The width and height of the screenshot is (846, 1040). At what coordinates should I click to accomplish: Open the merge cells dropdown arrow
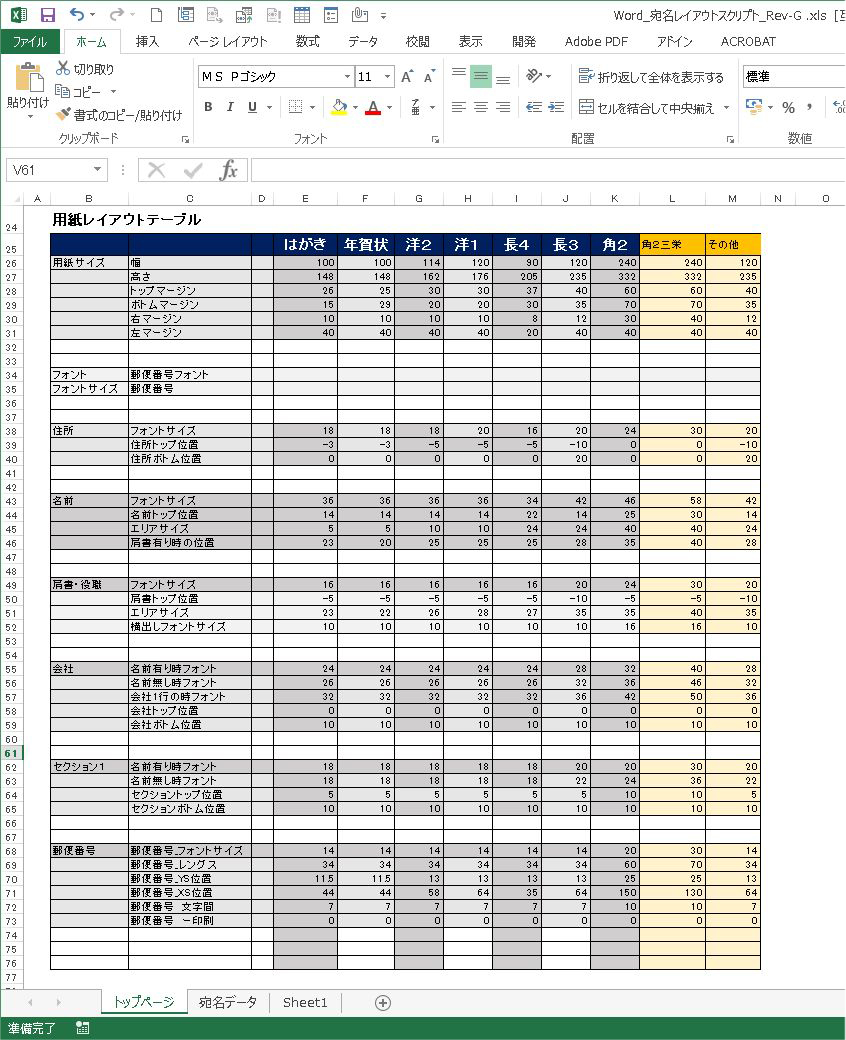(x=727, y=107)
